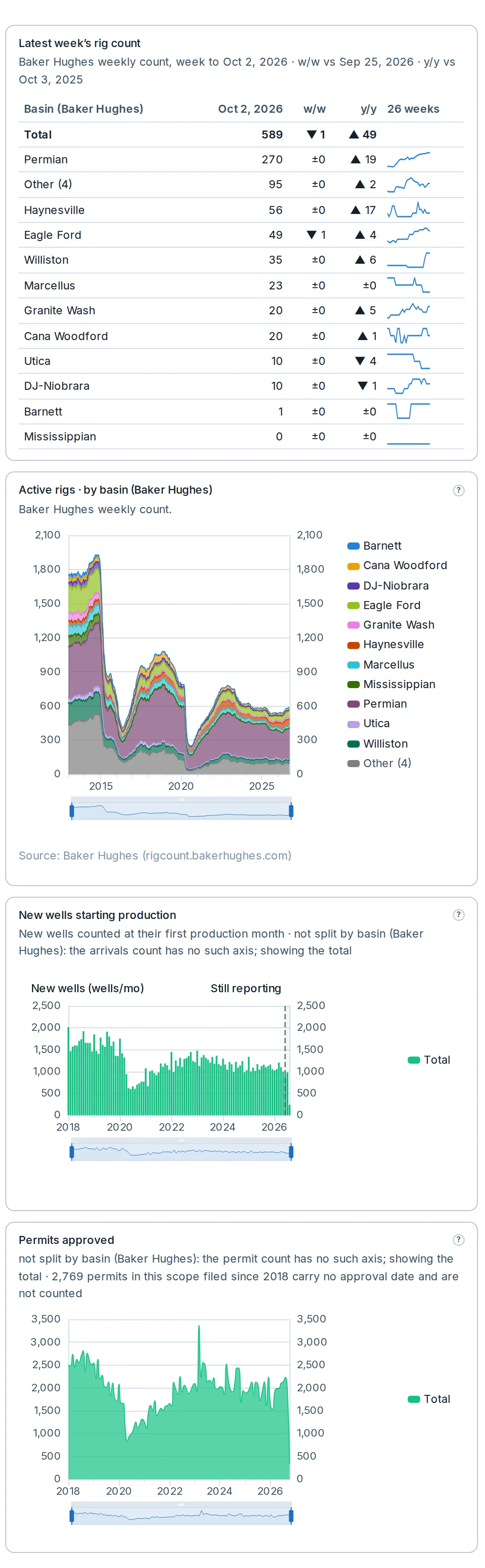The image size is (485, 1568).
Task: Toggle Total legend in New wells chart
Action: pos(429,1060)
